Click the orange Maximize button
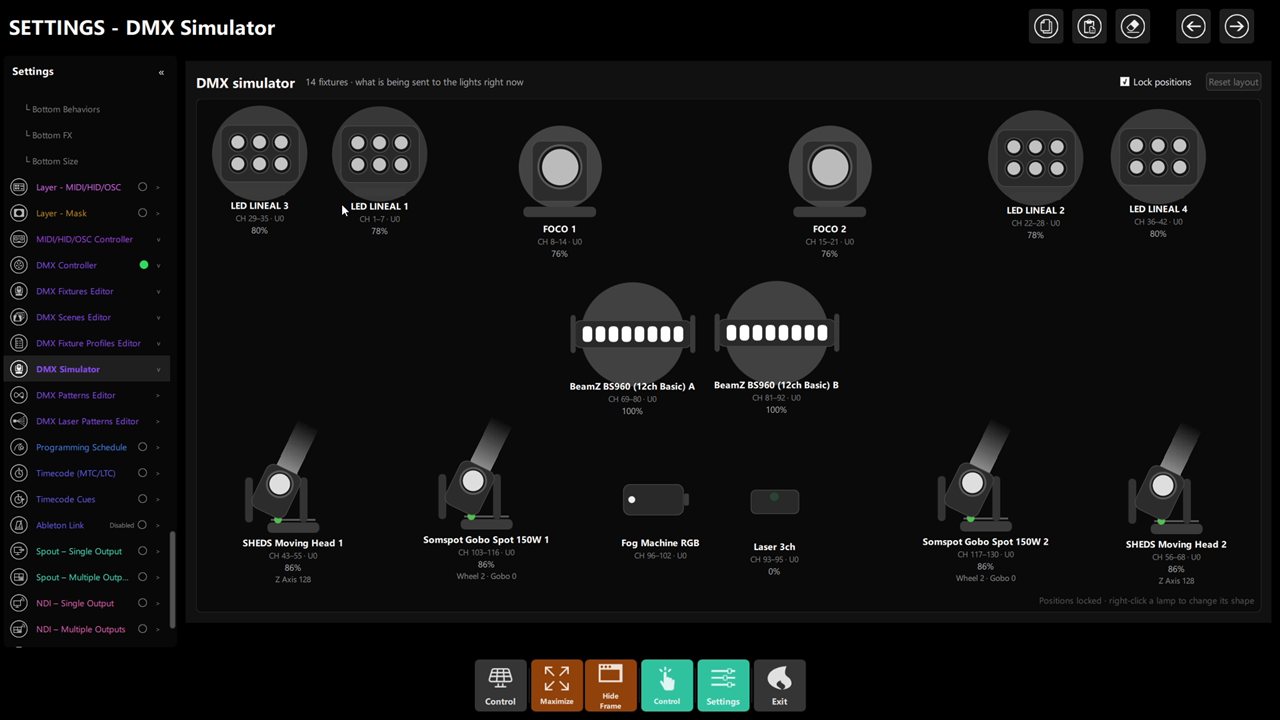Viewport: 1280px width, 720px height. (x=557, y=686)
